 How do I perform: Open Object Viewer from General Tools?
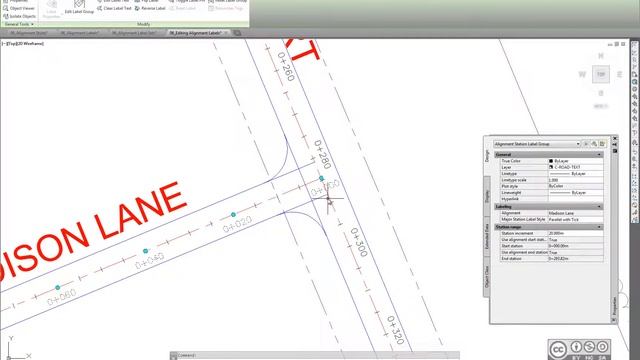coord(19,8)
